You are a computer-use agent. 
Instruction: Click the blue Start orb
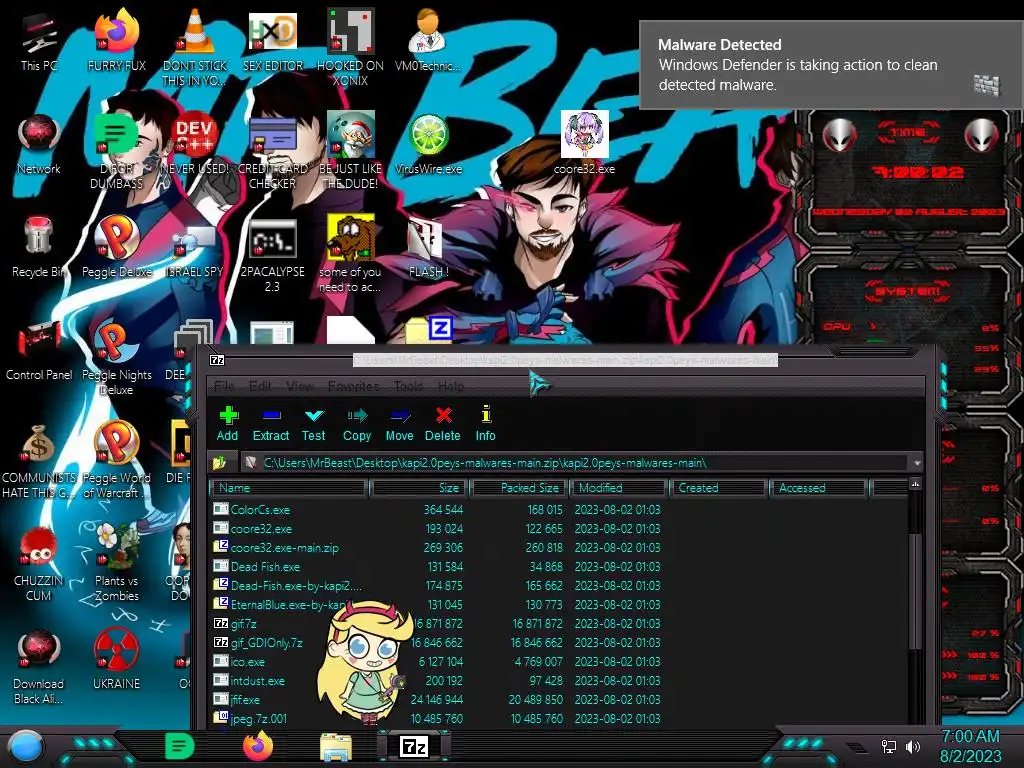[x=26, y=746]
